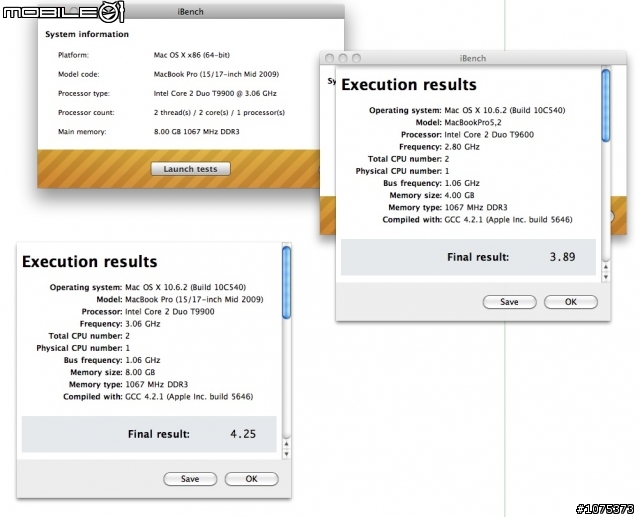Click scrollbar thumb in 3.89 results dialog

[x=606, y=106]
